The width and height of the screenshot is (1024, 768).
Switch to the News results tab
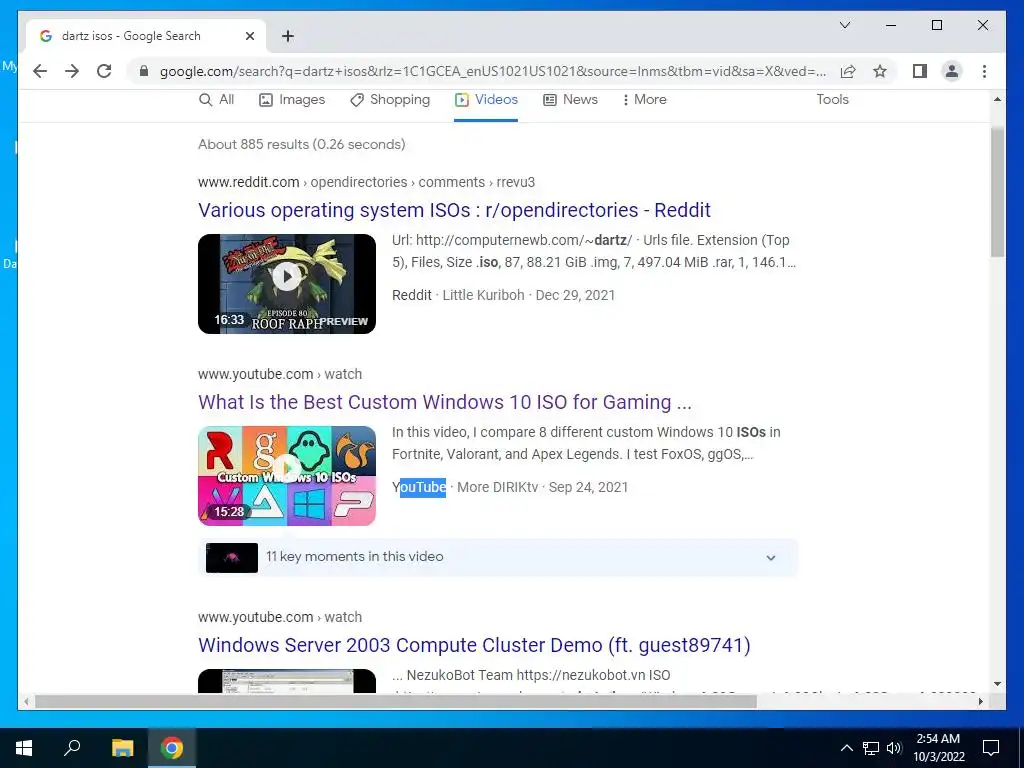tap(570, 99)
